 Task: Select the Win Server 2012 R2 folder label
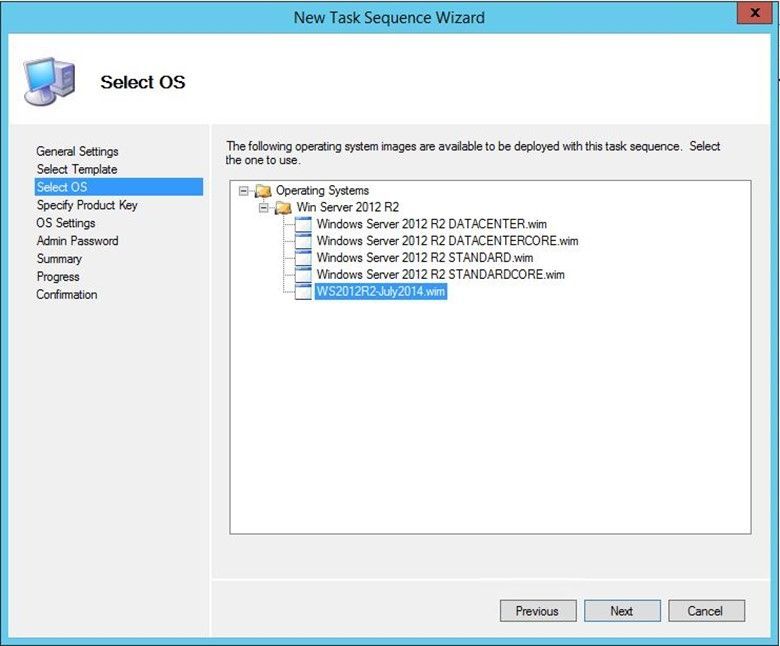(348, 207)
